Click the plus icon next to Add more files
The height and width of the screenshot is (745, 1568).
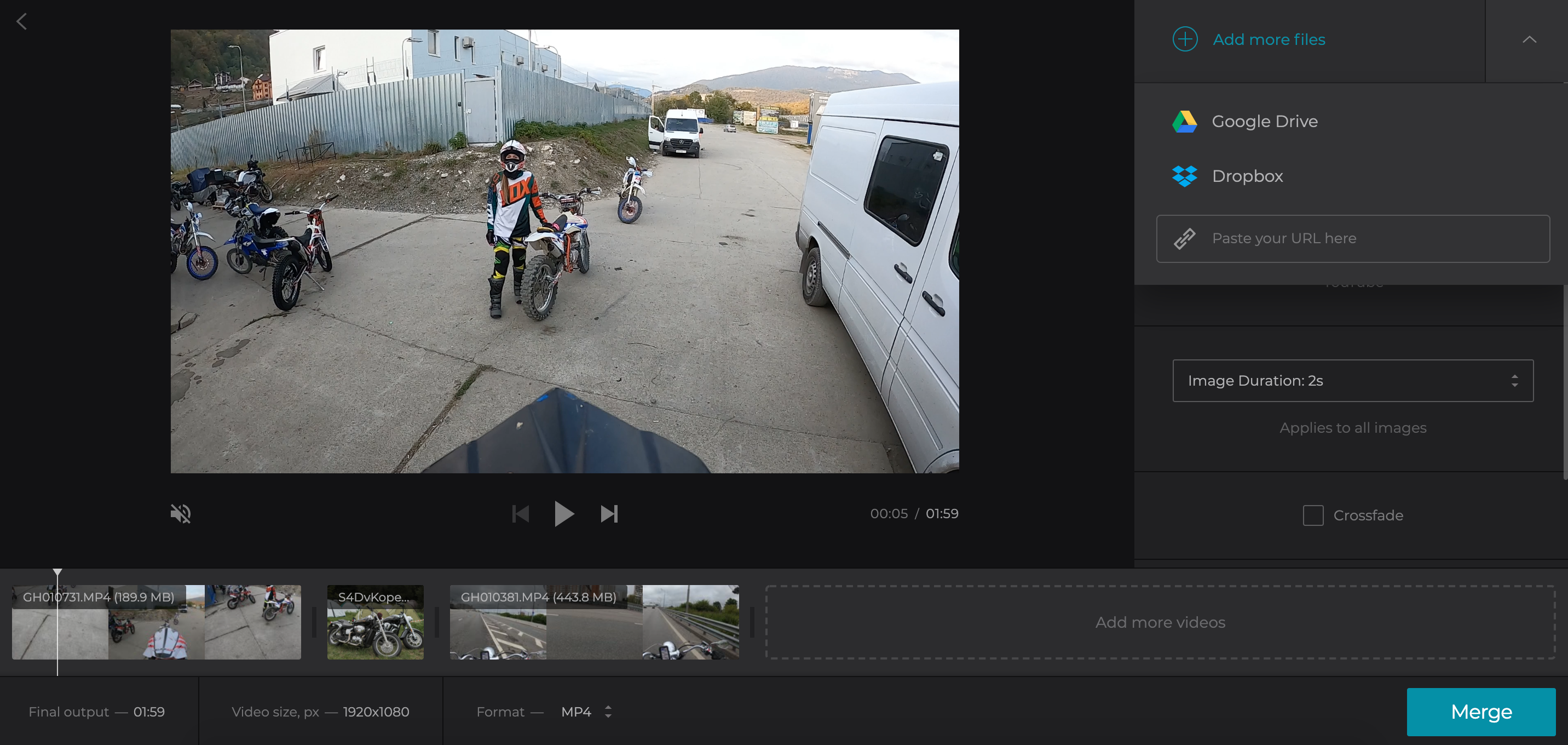1185,38
